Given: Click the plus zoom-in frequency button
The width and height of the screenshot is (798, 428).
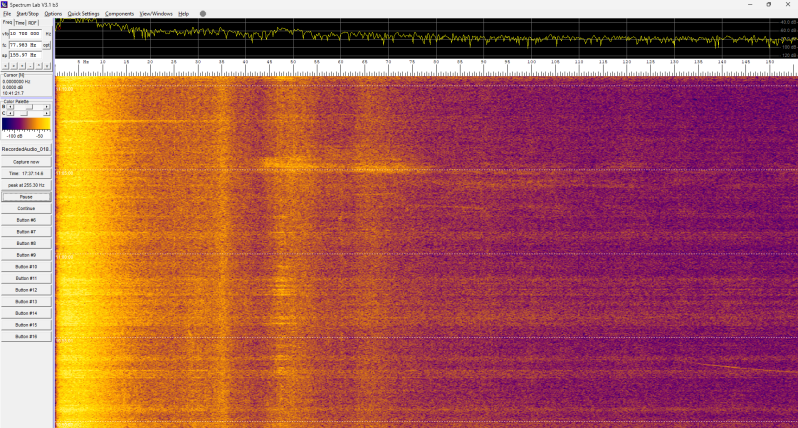Looking at the screenshot, I should [x=22, y=66].
